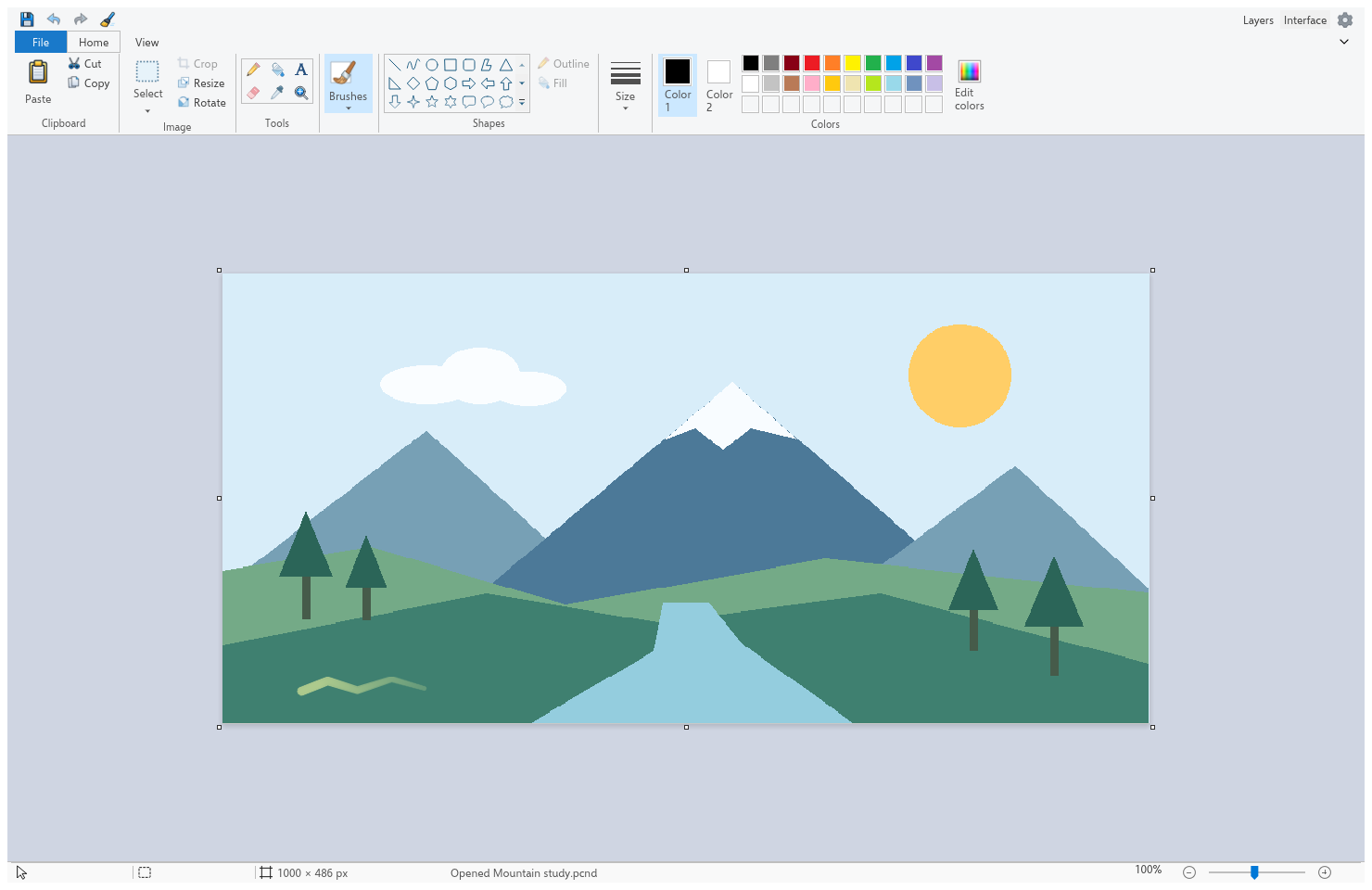Click the zoom in plus button

[1325, 872]
